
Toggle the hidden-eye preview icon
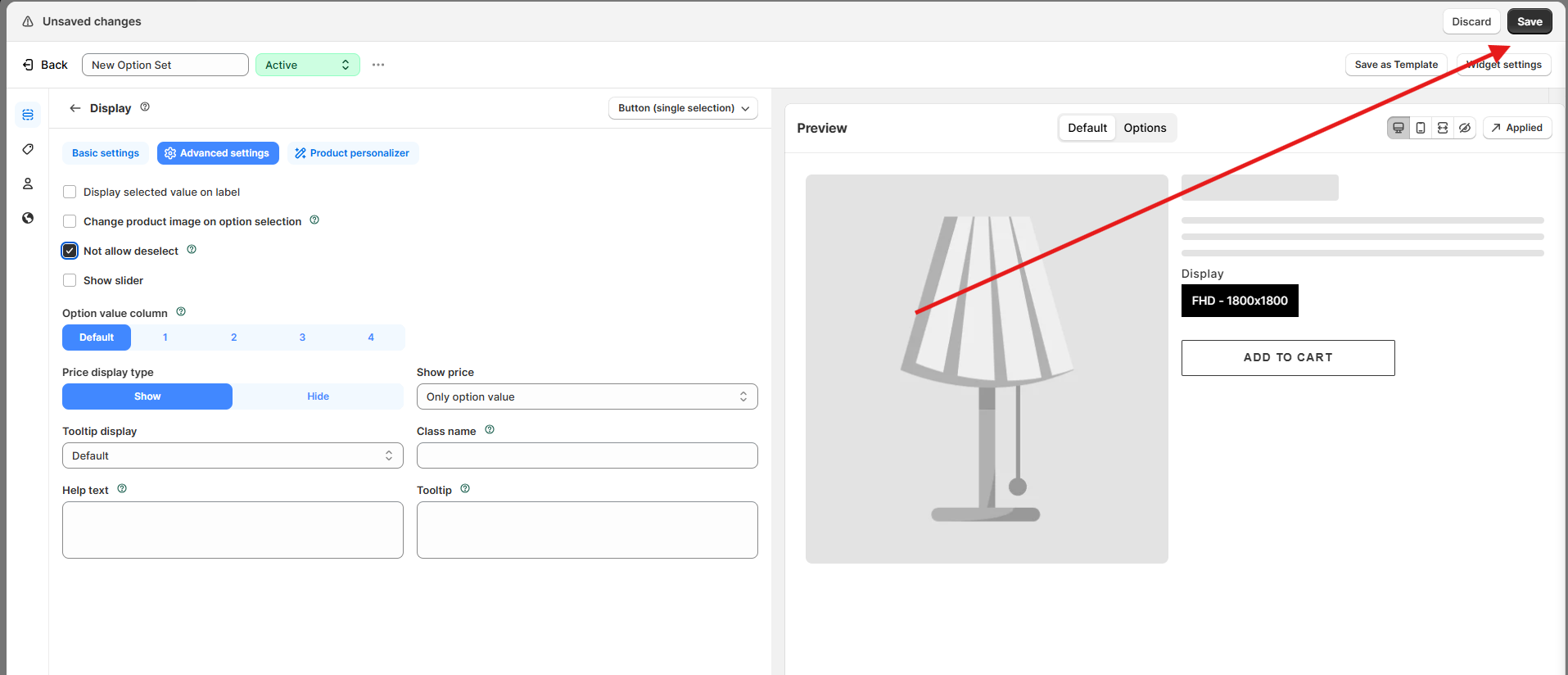click(x=1465, y=128)
